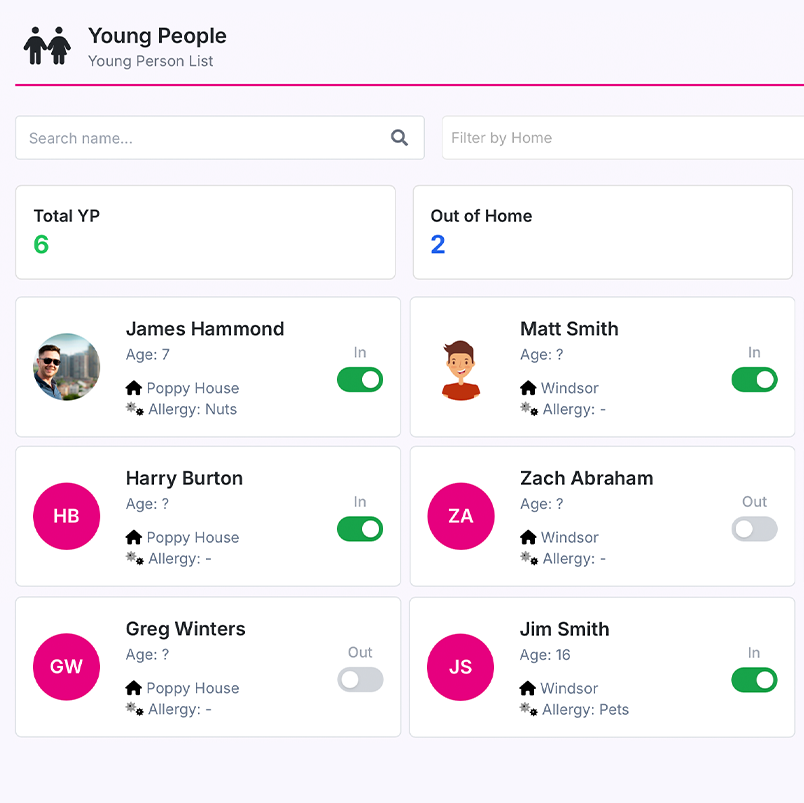Screen dimensions: 804x803
Task: Click the home icon on James Hammond's card
Action: (x=132, y=388)
